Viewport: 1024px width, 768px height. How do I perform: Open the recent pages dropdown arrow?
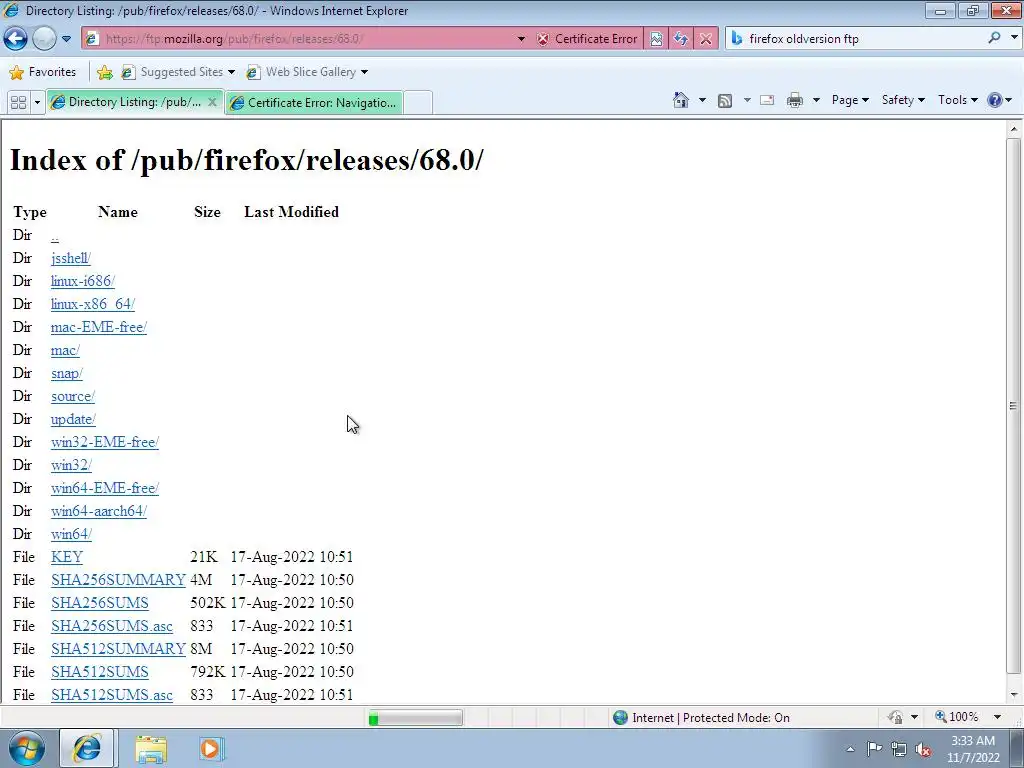pos(66,39)
